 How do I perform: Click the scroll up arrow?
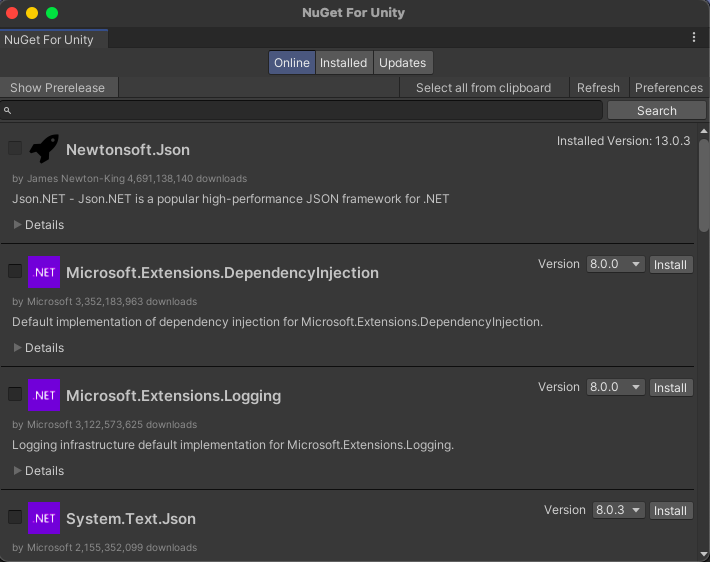click(704, 131)
